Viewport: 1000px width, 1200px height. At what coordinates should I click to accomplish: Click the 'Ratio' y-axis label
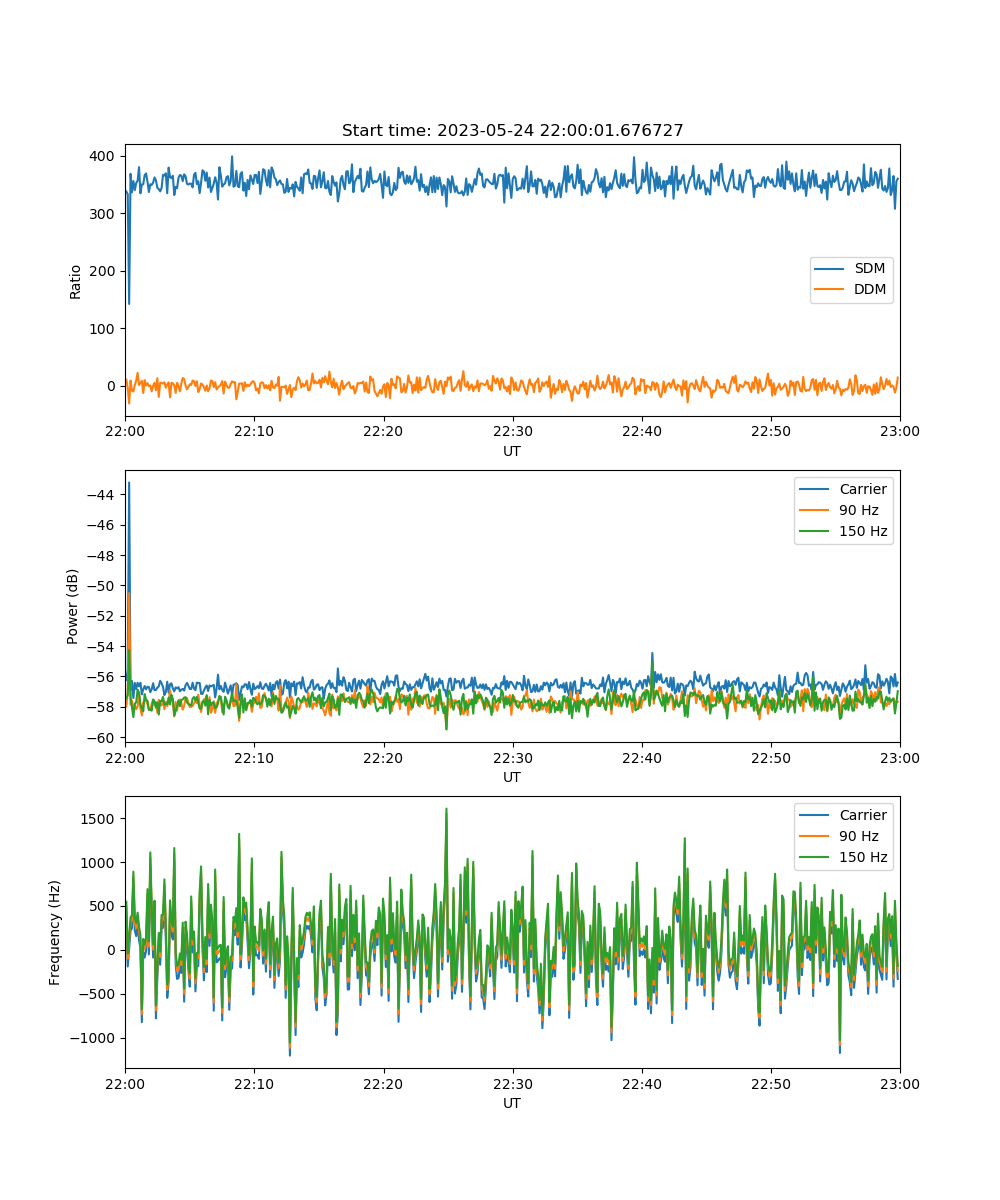point(76,281)
